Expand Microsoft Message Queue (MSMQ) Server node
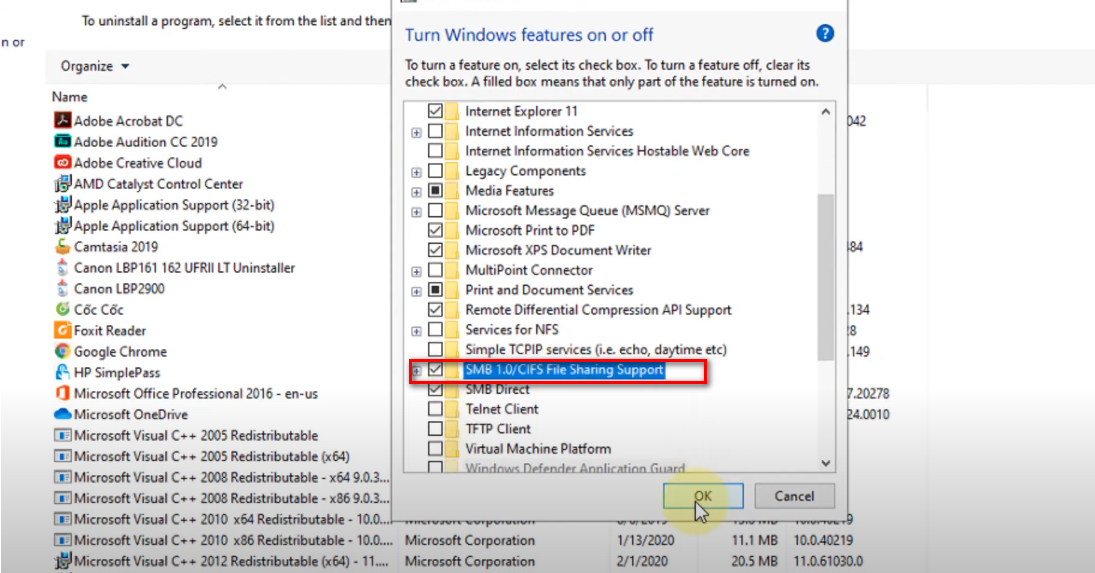The height and width of the screenshot is (573, 1095). click(416, 211)
